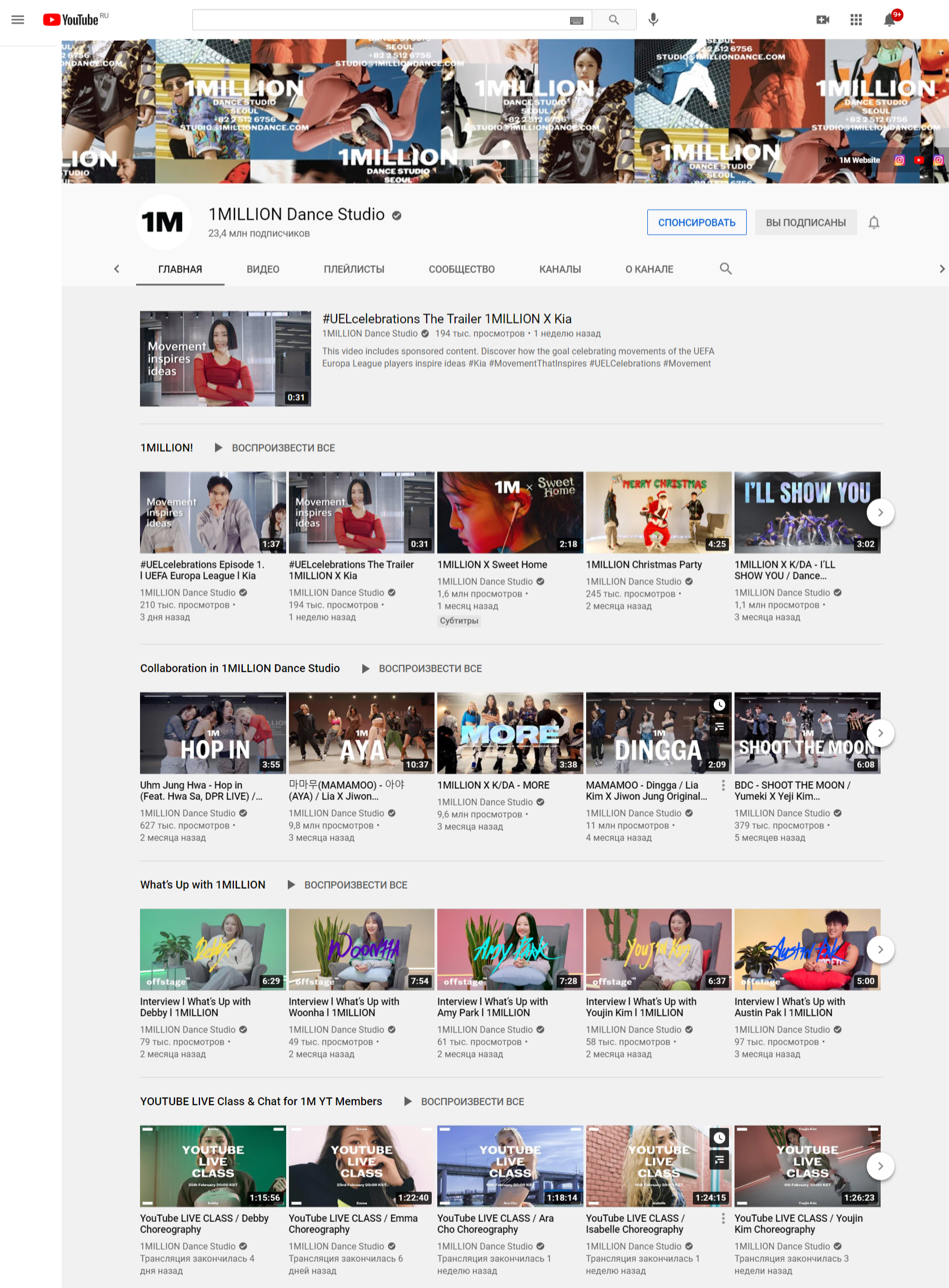Image resolution: width=949 pixels, height=1288 pixels.
Task: Click the YouTube logo
Action: tap(71, 19)
